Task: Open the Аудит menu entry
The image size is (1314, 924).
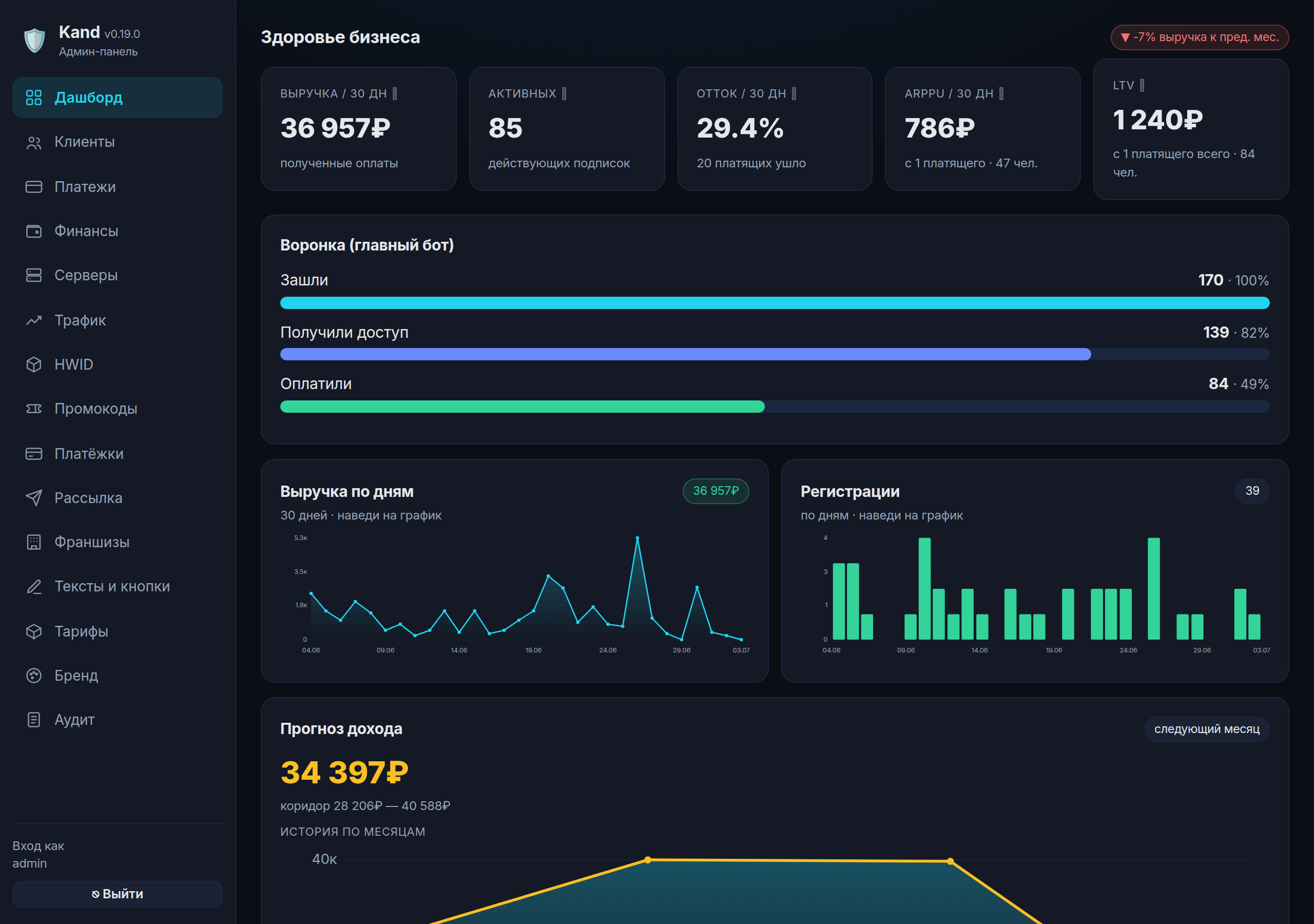Action: (118, 720)
